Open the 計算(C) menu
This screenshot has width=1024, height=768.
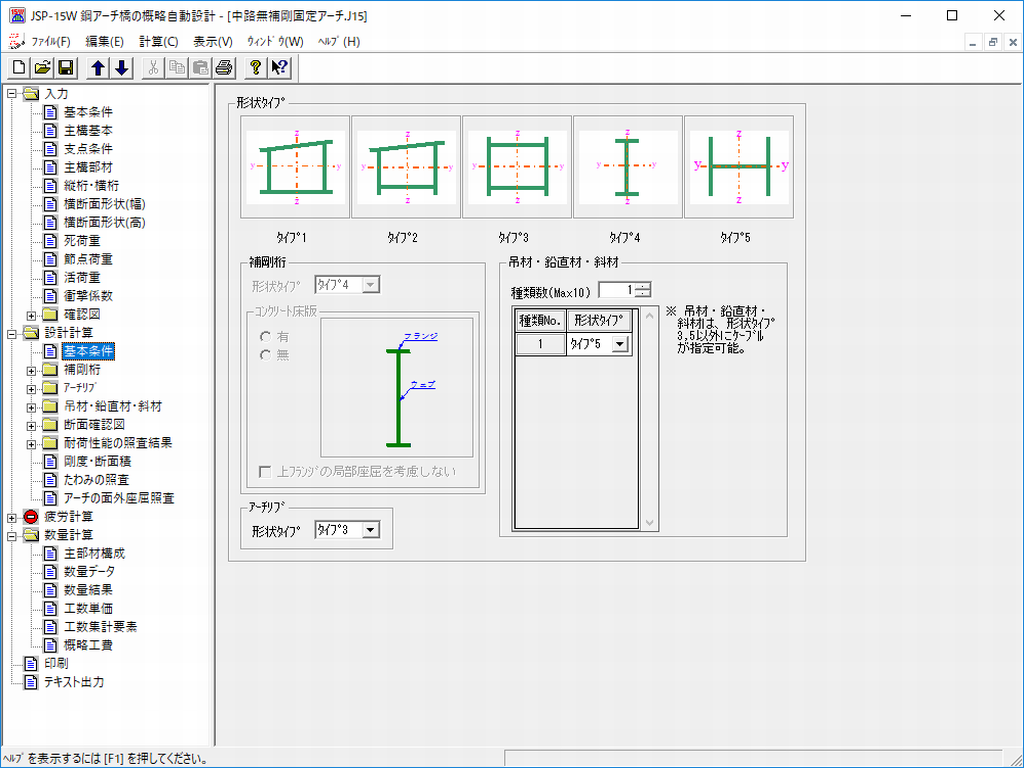tap(158, 41)
